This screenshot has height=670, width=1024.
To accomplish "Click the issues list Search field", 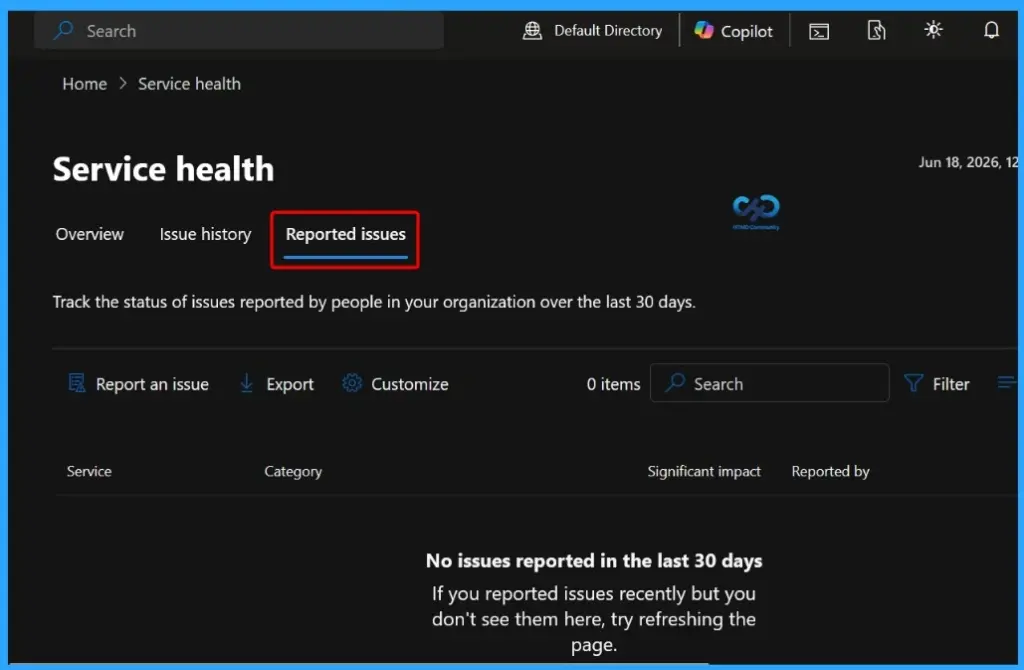I will click(x=769, y=383).
